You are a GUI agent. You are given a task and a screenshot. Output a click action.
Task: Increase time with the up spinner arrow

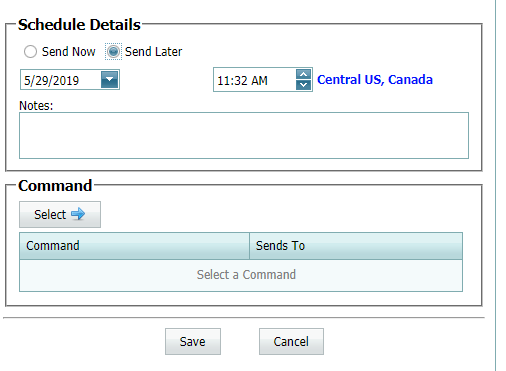(x=304, y=74)
